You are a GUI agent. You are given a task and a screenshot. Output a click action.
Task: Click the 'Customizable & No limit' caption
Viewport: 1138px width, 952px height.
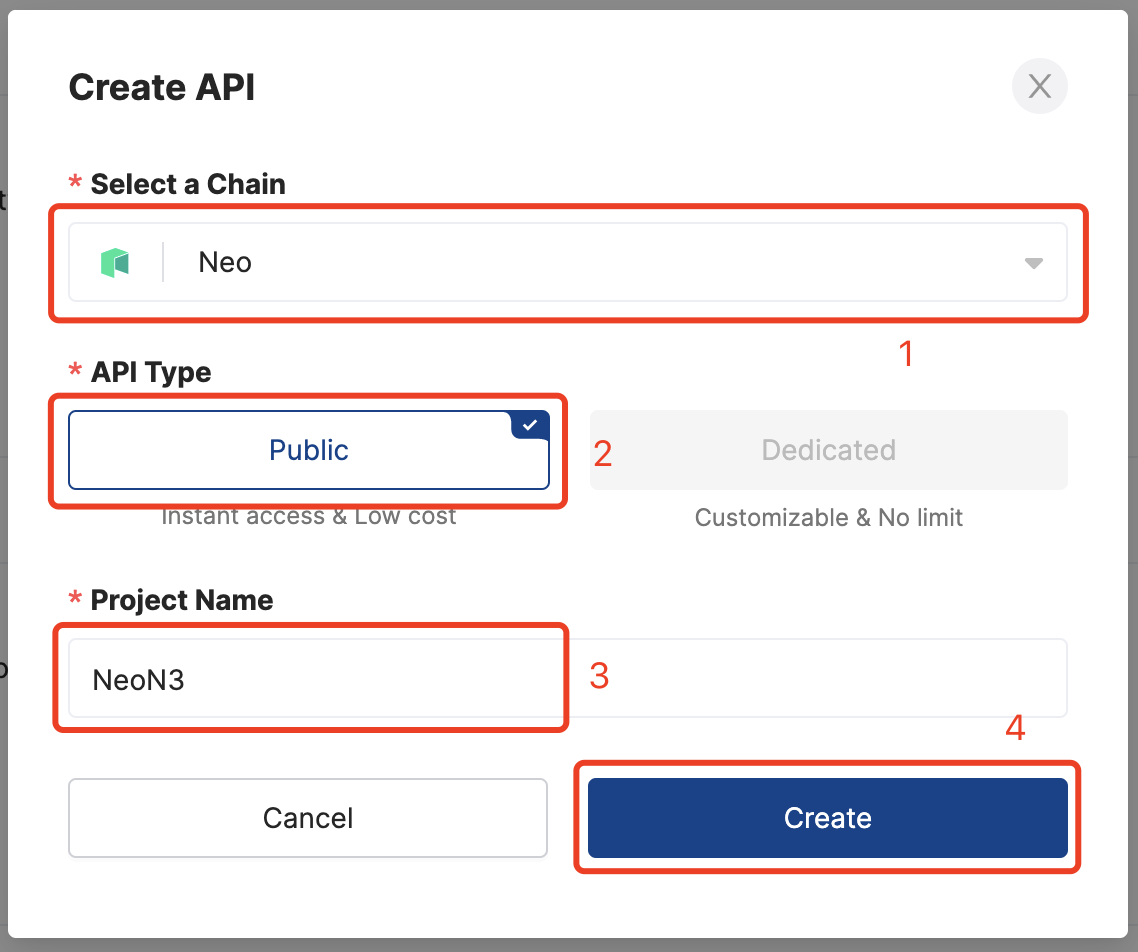[828, 517]
